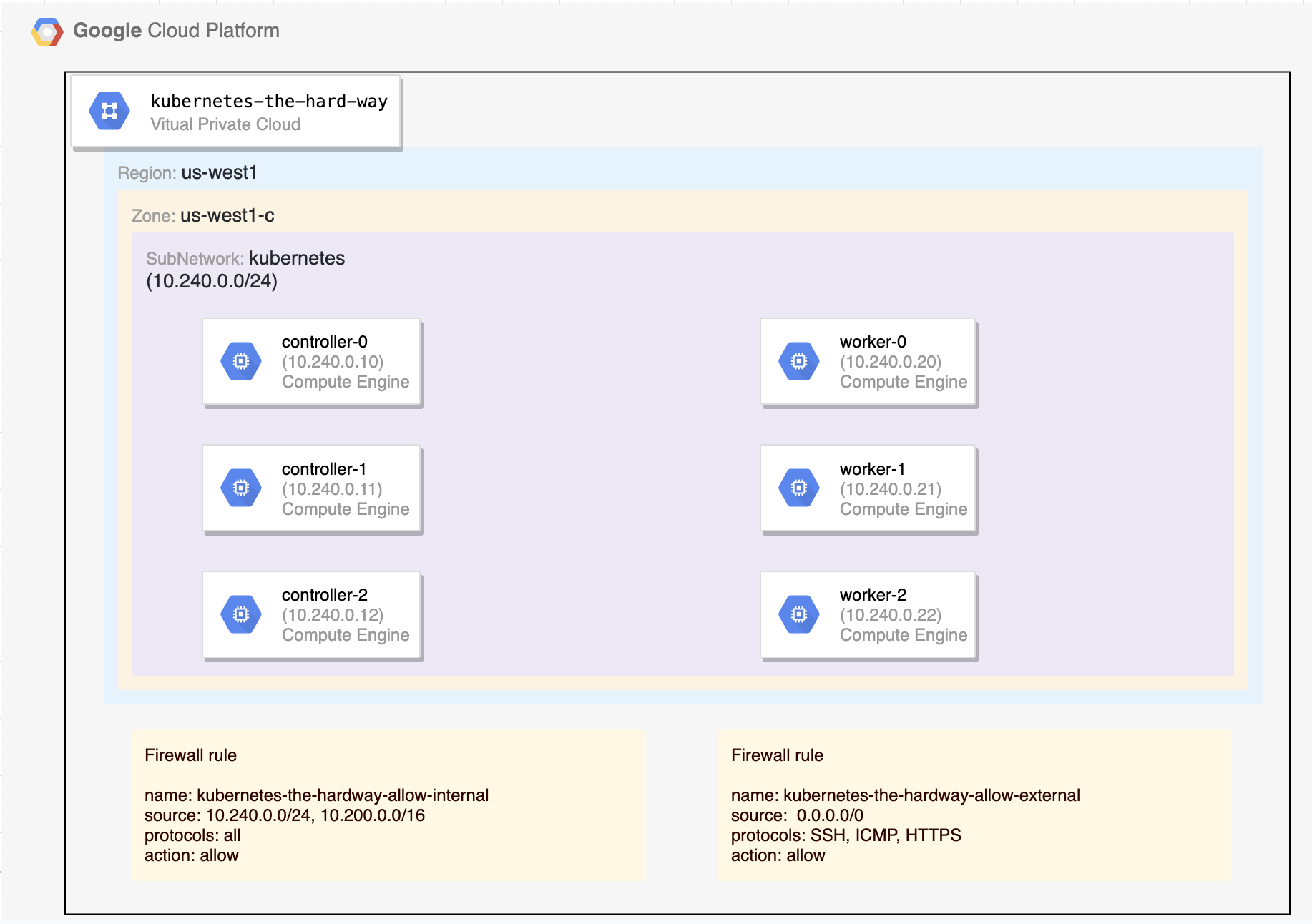1312x924 pixels.
Task: Click the Vitual Private Cloud subtitle
Action: pos(225,124)
